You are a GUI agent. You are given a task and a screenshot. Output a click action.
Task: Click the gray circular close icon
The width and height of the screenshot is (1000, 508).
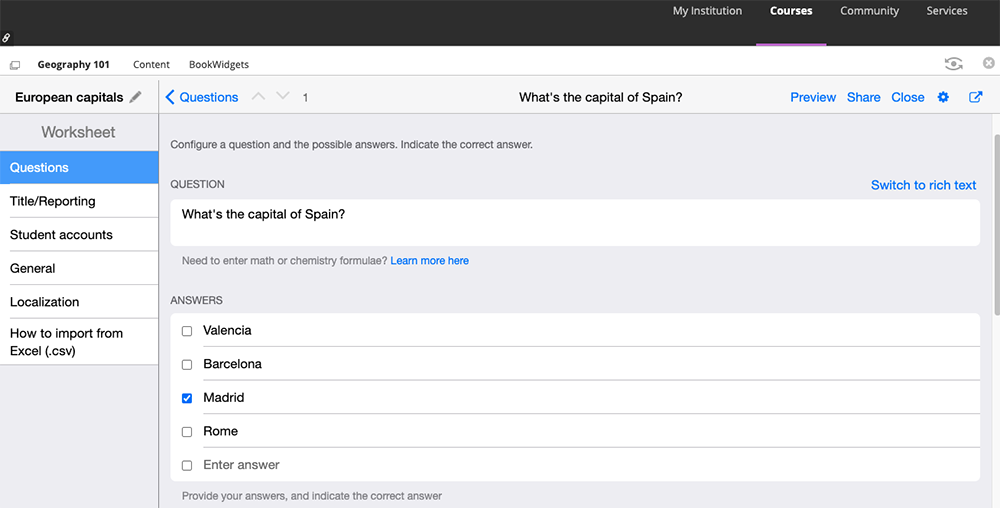pos(989,64)
